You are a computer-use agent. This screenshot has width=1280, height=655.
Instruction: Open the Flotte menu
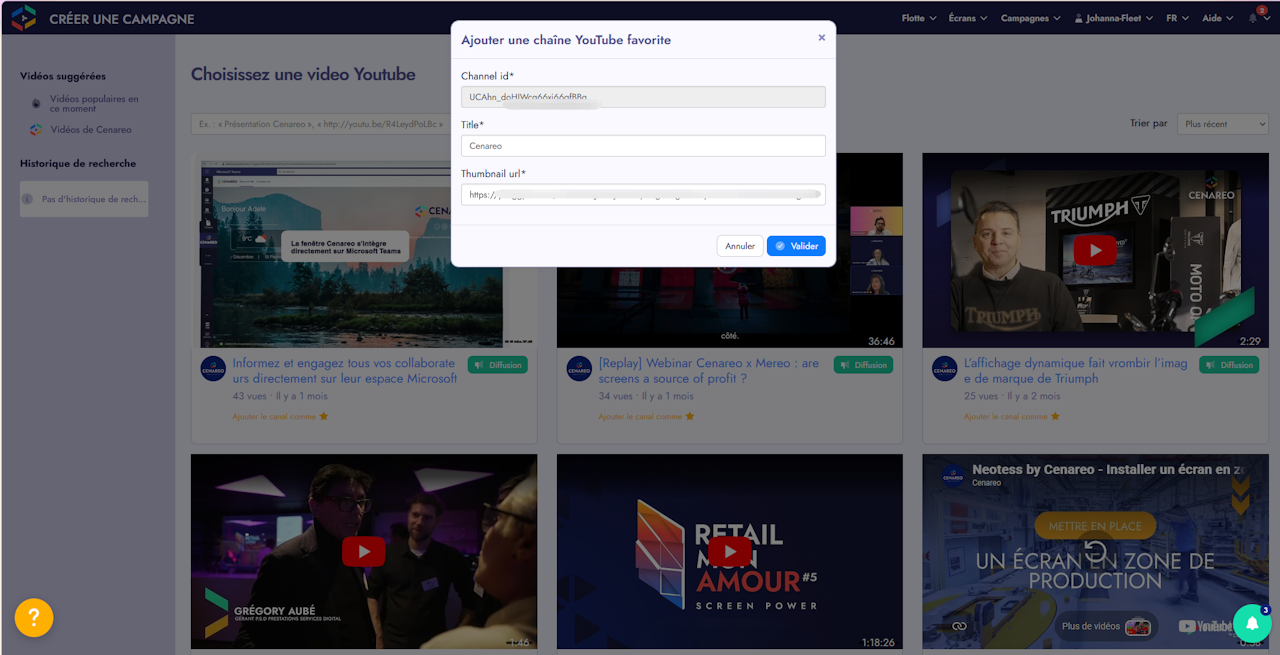pos(919,18)
